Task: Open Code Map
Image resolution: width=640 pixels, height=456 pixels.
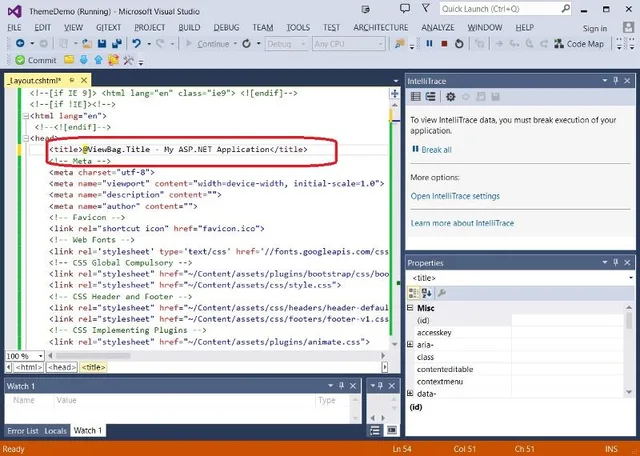Action: pos(579,44)
